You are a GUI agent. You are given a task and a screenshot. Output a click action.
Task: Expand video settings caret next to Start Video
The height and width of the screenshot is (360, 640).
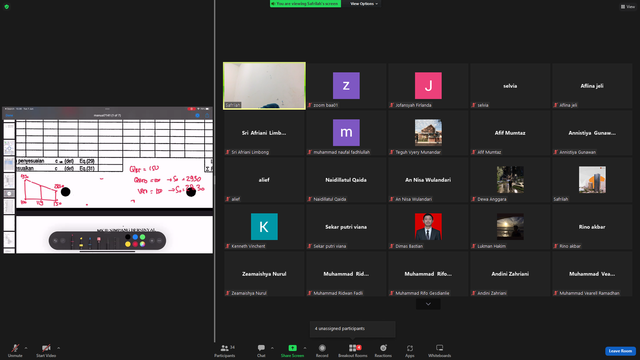click(58, 348)
